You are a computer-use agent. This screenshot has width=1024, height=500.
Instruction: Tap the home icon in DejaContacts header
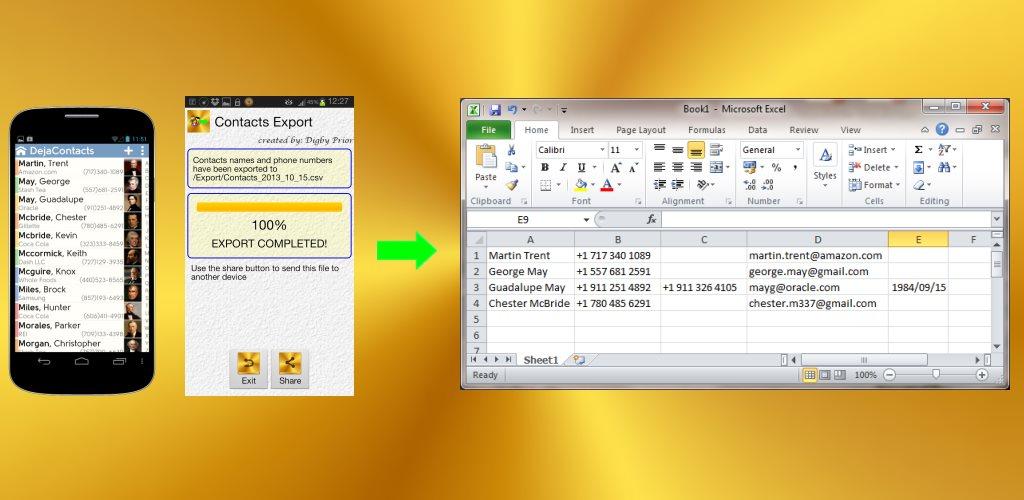click(21, 151)
